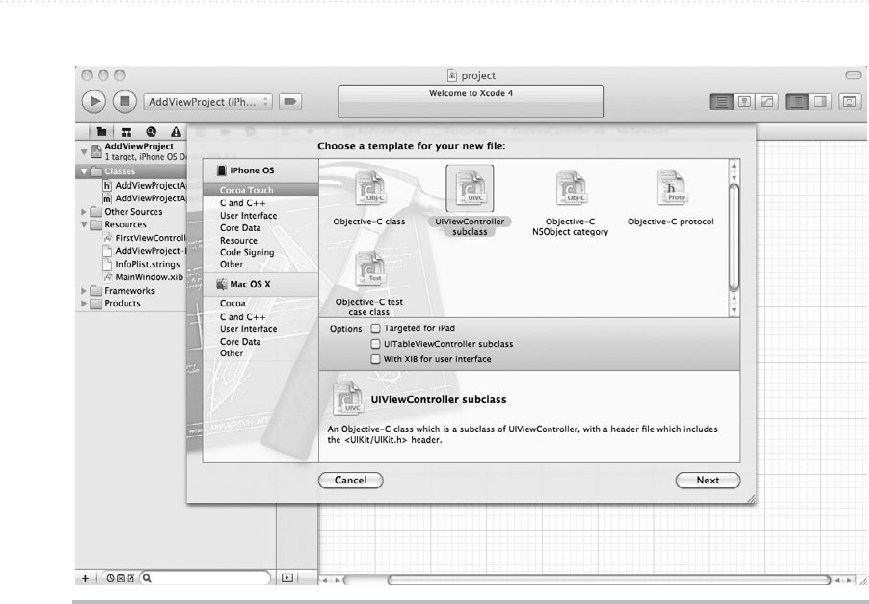This screenshot has width=869, height=604.
Task: Choose the UIViewController subclass template icon
Action: tap(469, 188)
